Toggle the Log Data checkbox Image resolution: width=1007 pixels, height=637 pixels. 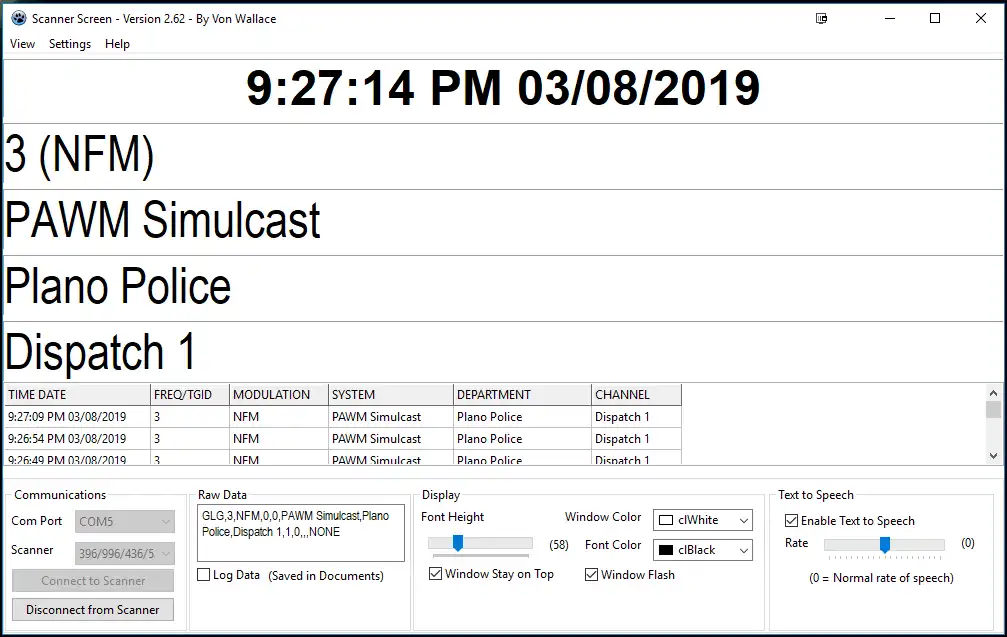coord(204,575)
